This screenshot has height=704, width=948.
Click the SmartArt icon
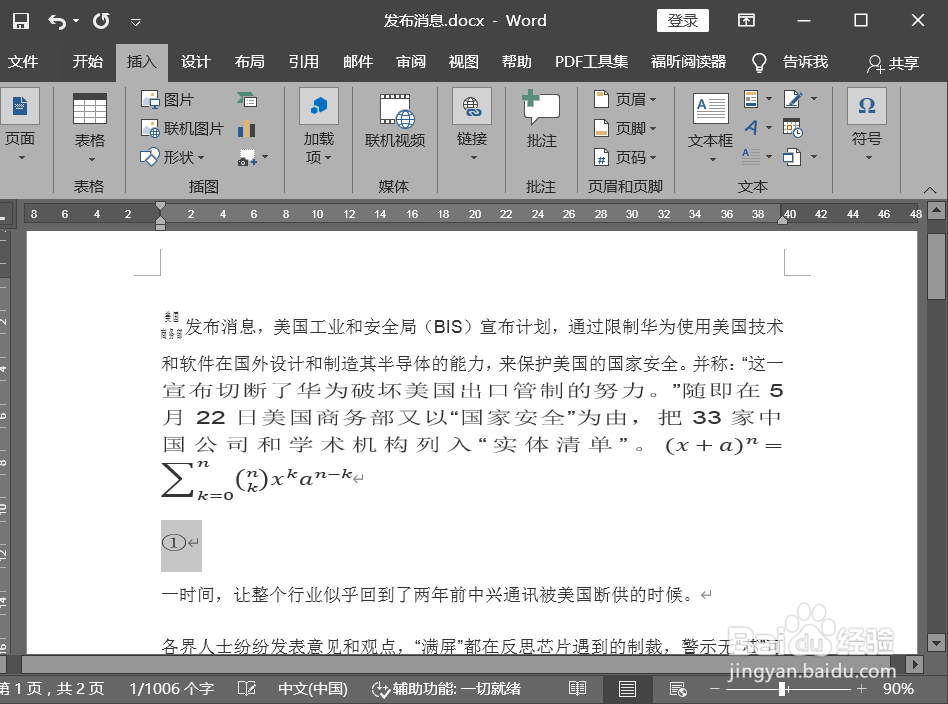tap(247, 99)
